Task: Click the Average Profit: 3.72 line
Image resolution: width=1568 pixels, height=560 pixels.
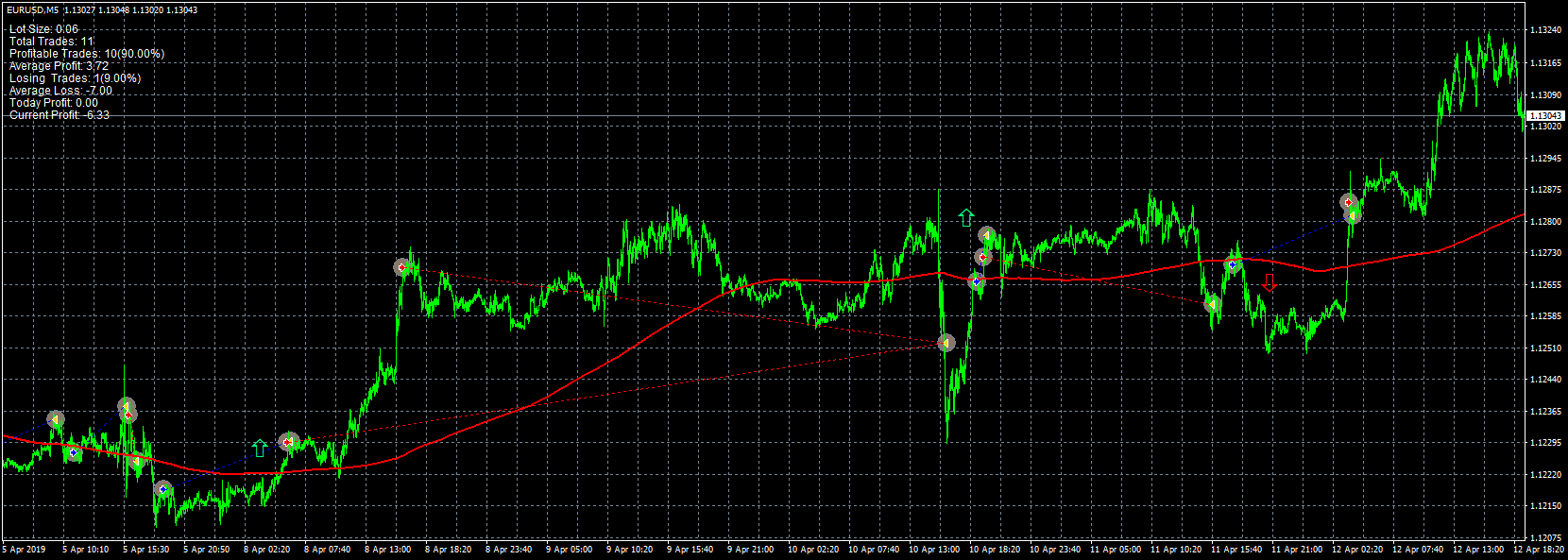Action: [59, 66]
